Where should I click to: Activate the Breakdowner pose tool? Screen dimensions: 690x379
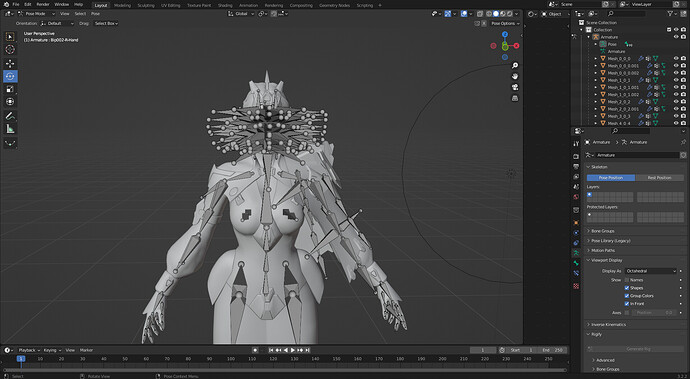10,143
